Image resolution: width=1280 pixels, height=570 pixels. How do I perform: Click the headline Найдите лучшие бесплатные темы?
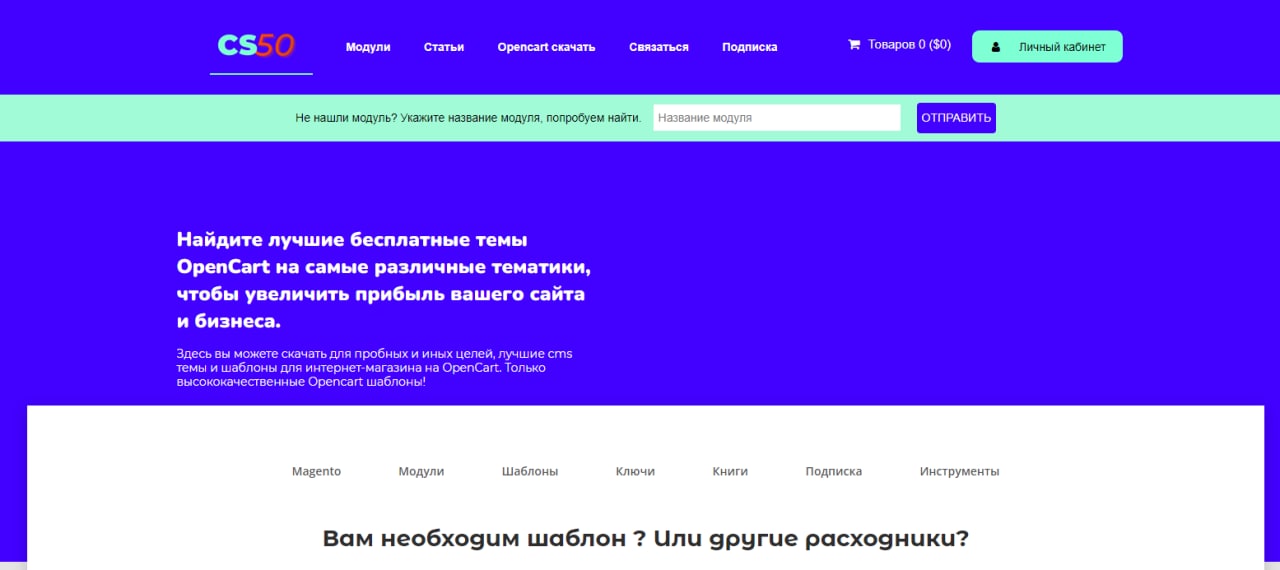click(384, 281)
